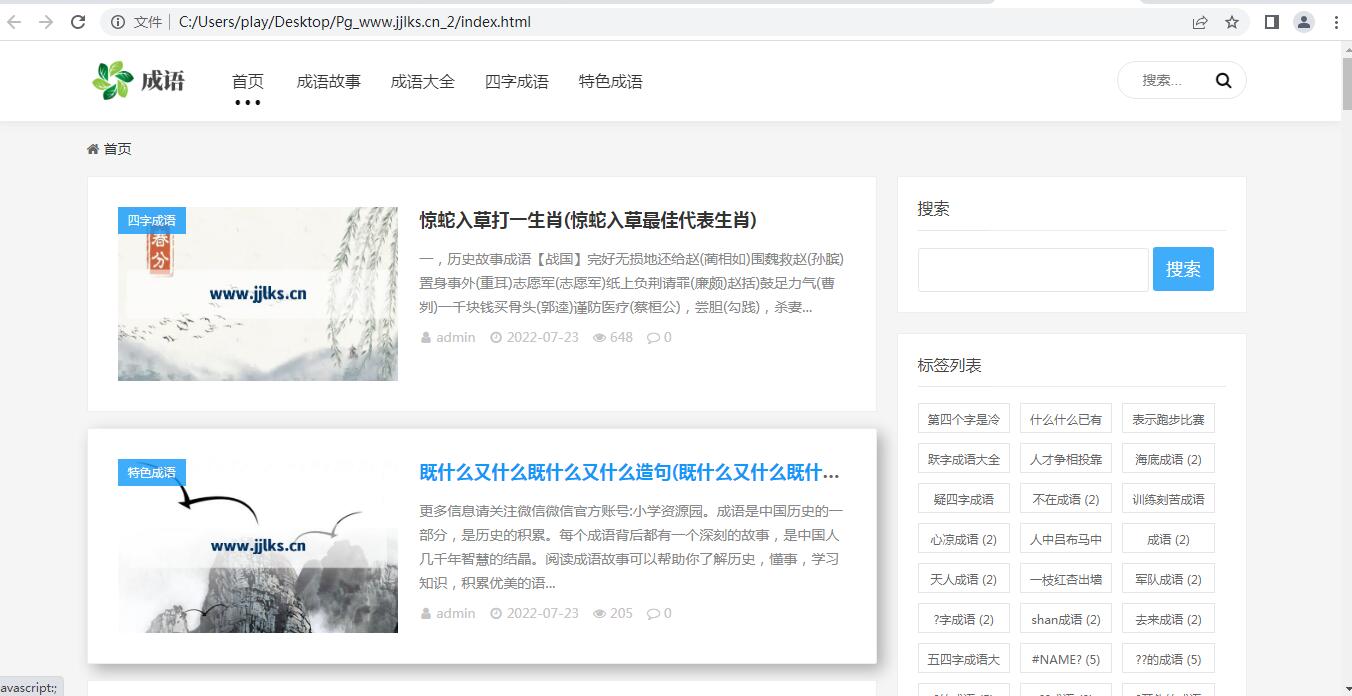Select the 一枝红杏出墙 tag
This screenshot has width=1352, height=696.
coord(1066,579)
